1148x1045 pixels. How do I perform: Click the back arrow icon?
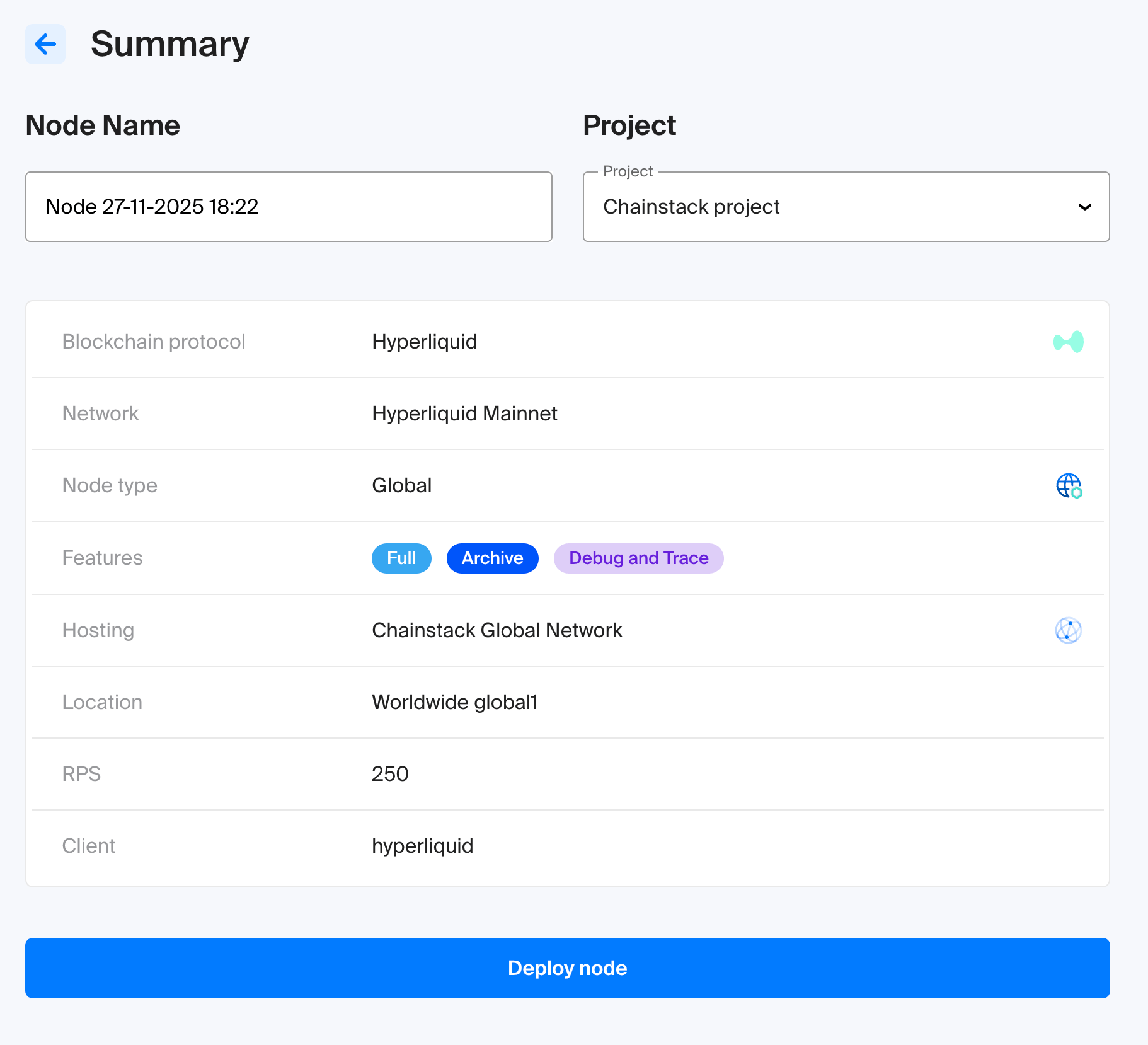(45, 44)
